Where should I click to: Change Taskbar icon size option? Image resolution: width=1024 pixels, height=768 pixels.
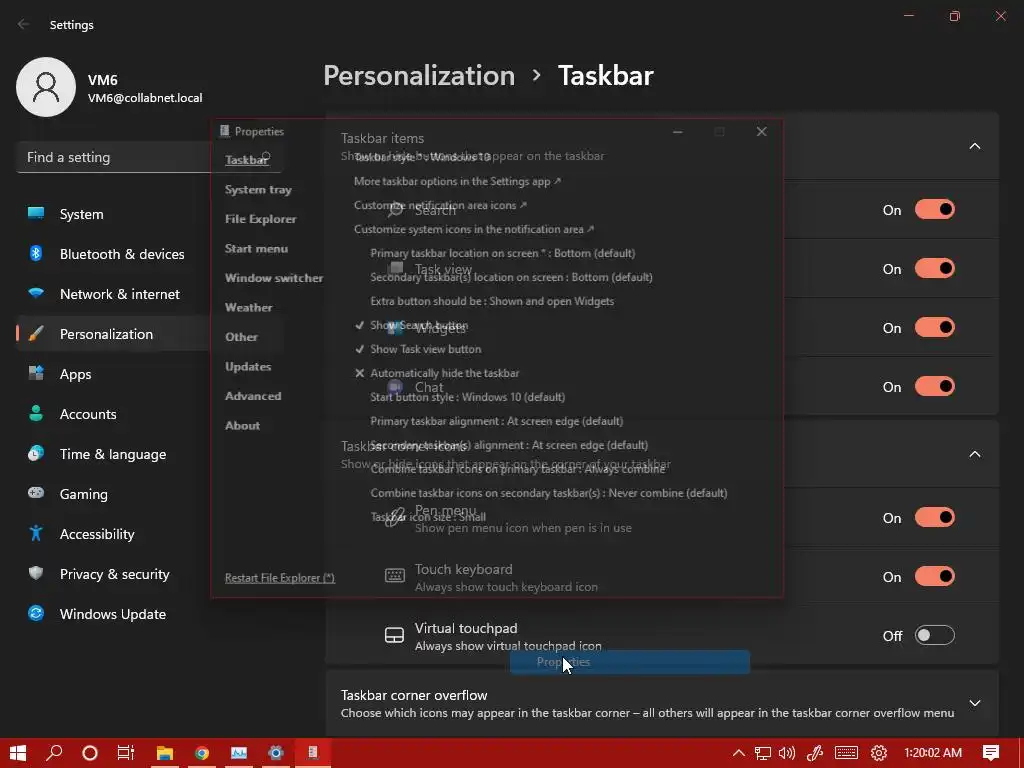pyautogui.click(x=428, y=517)
